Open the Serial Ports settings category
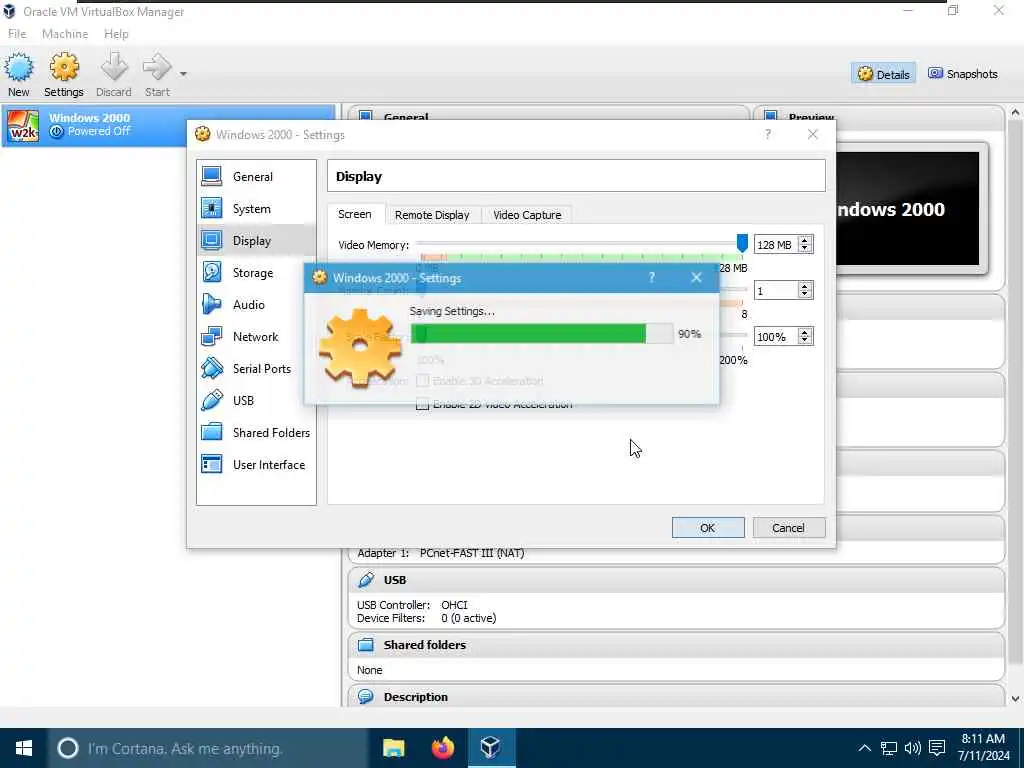1024x768 pixels. [x=256, y=368]
